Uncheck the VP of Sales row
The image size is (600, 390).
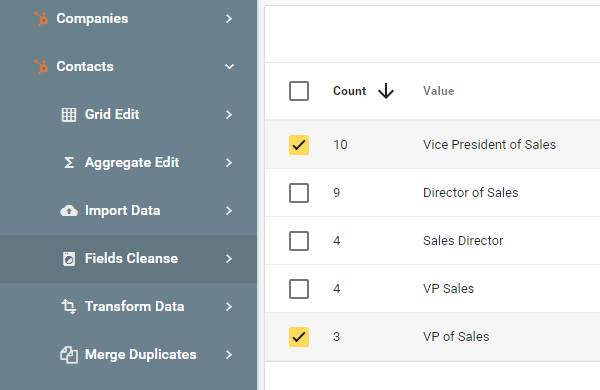299,337
